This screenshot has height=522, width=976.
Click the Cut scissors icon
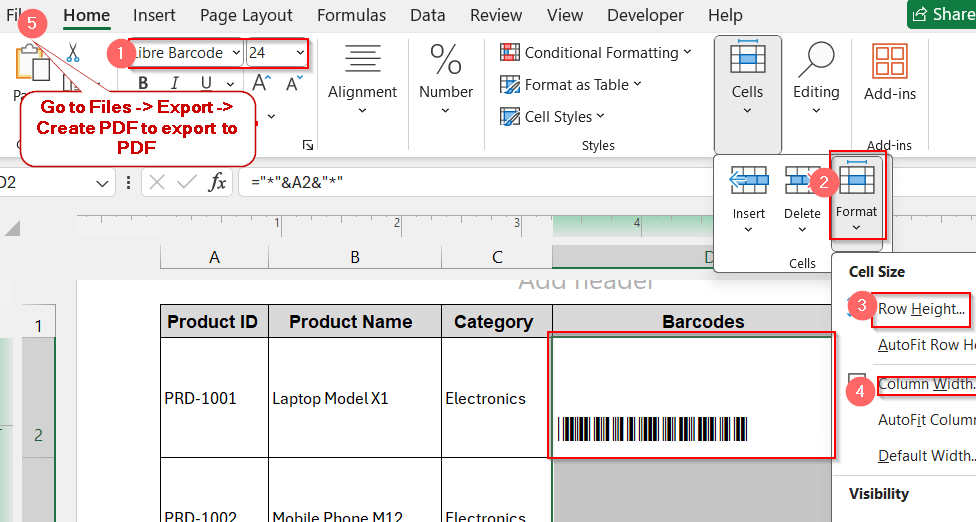tap(73, 53)
